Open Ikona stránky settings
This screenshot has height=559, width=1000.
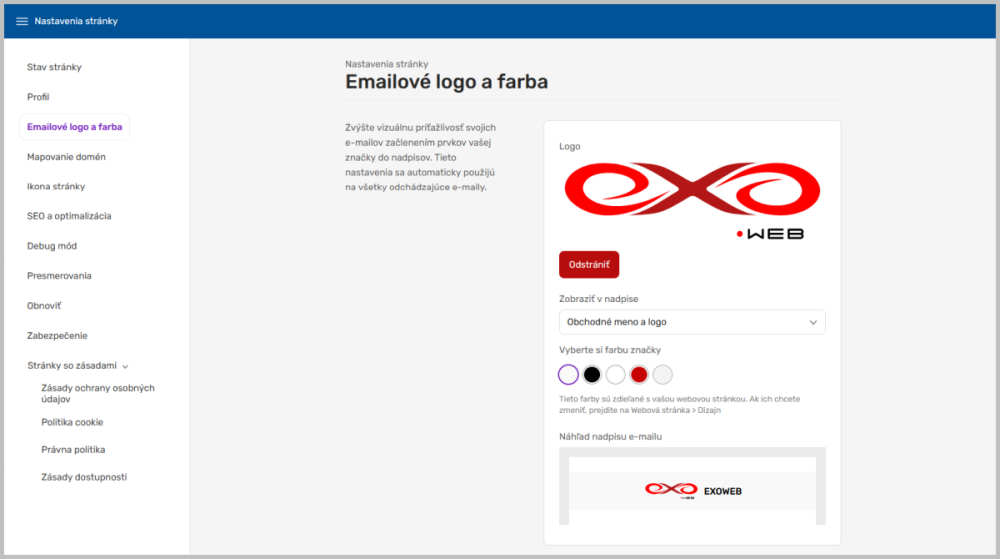[56, 187]
